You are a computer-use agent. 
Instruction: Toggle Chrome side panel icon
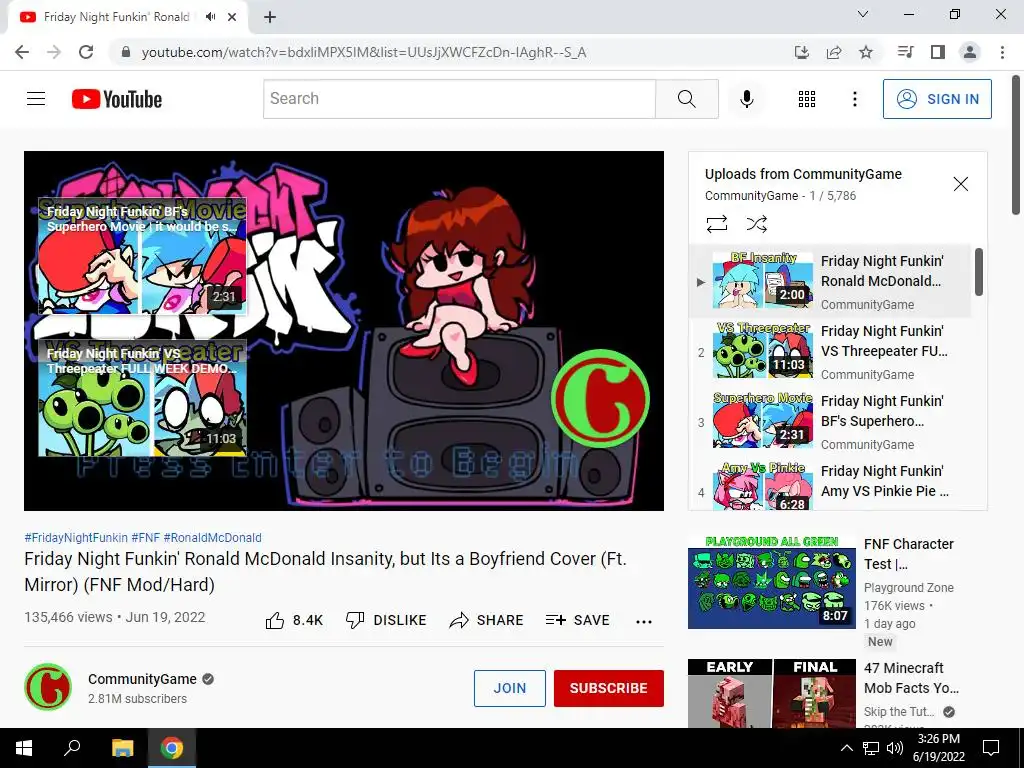pos(938,52)
